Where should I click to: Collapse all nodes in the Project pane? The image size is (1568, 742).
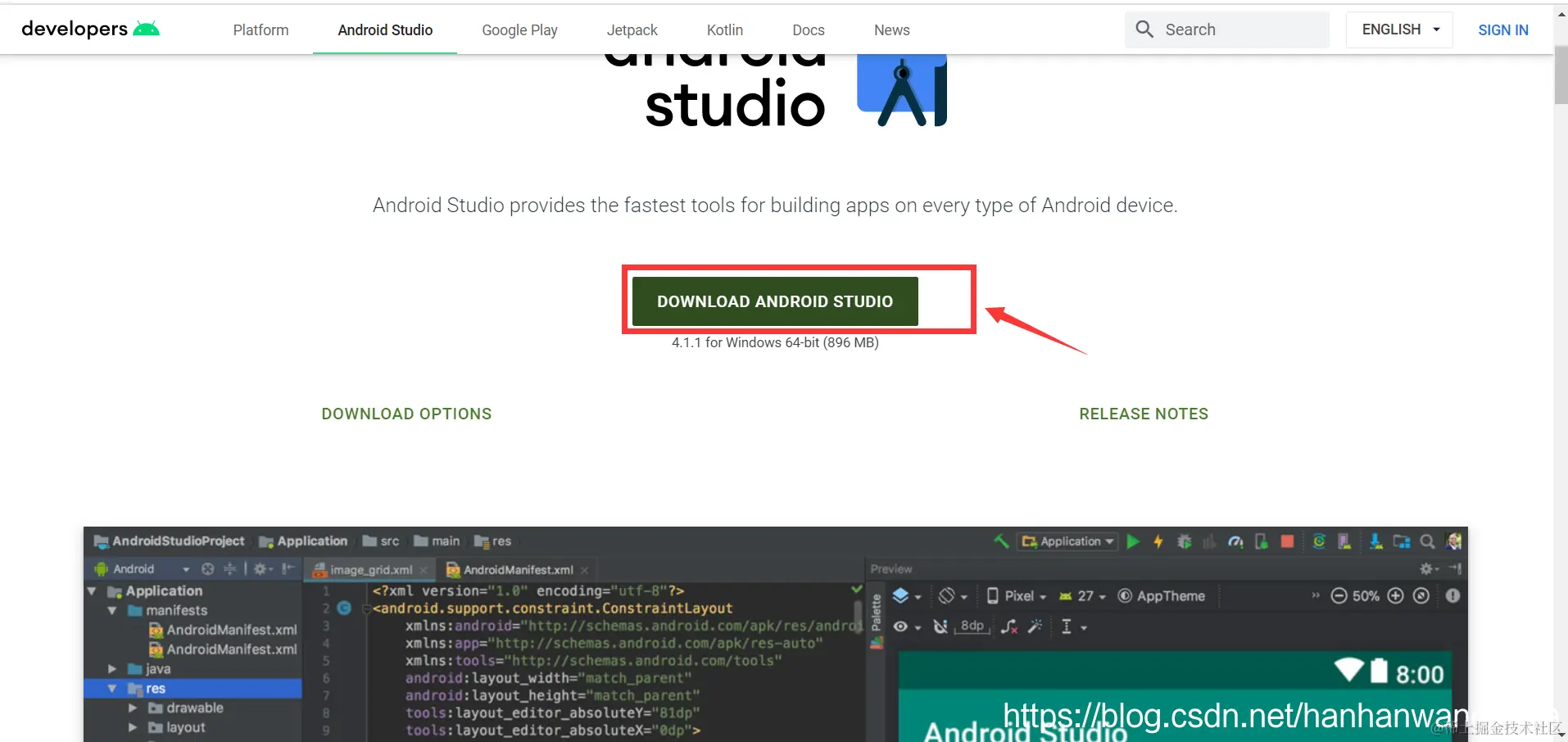230,568
